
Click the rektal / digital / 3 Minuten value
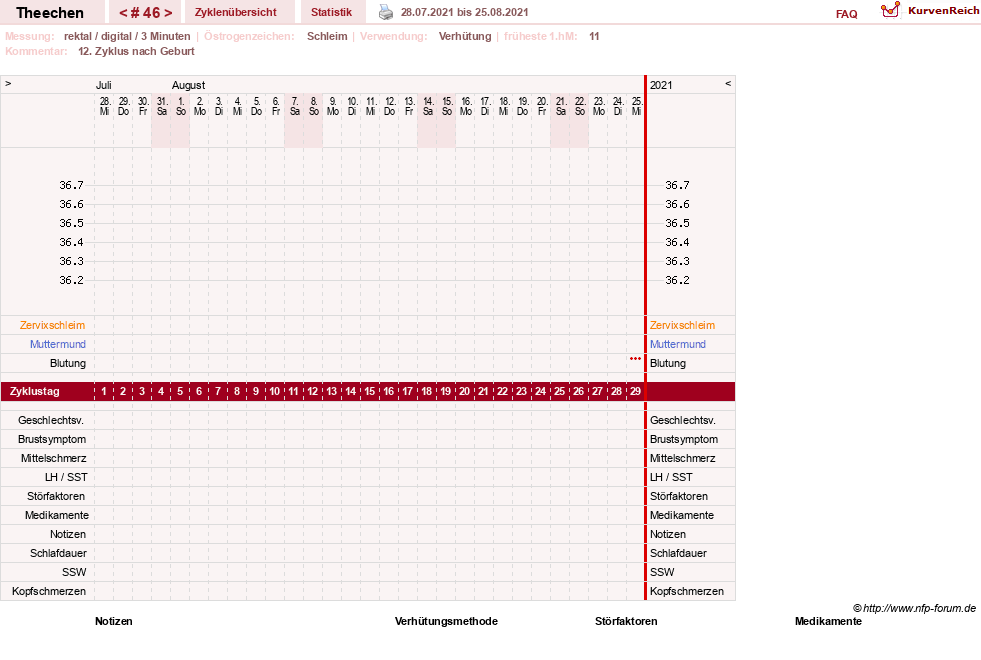pyautogui.click(x=127, y=36)
